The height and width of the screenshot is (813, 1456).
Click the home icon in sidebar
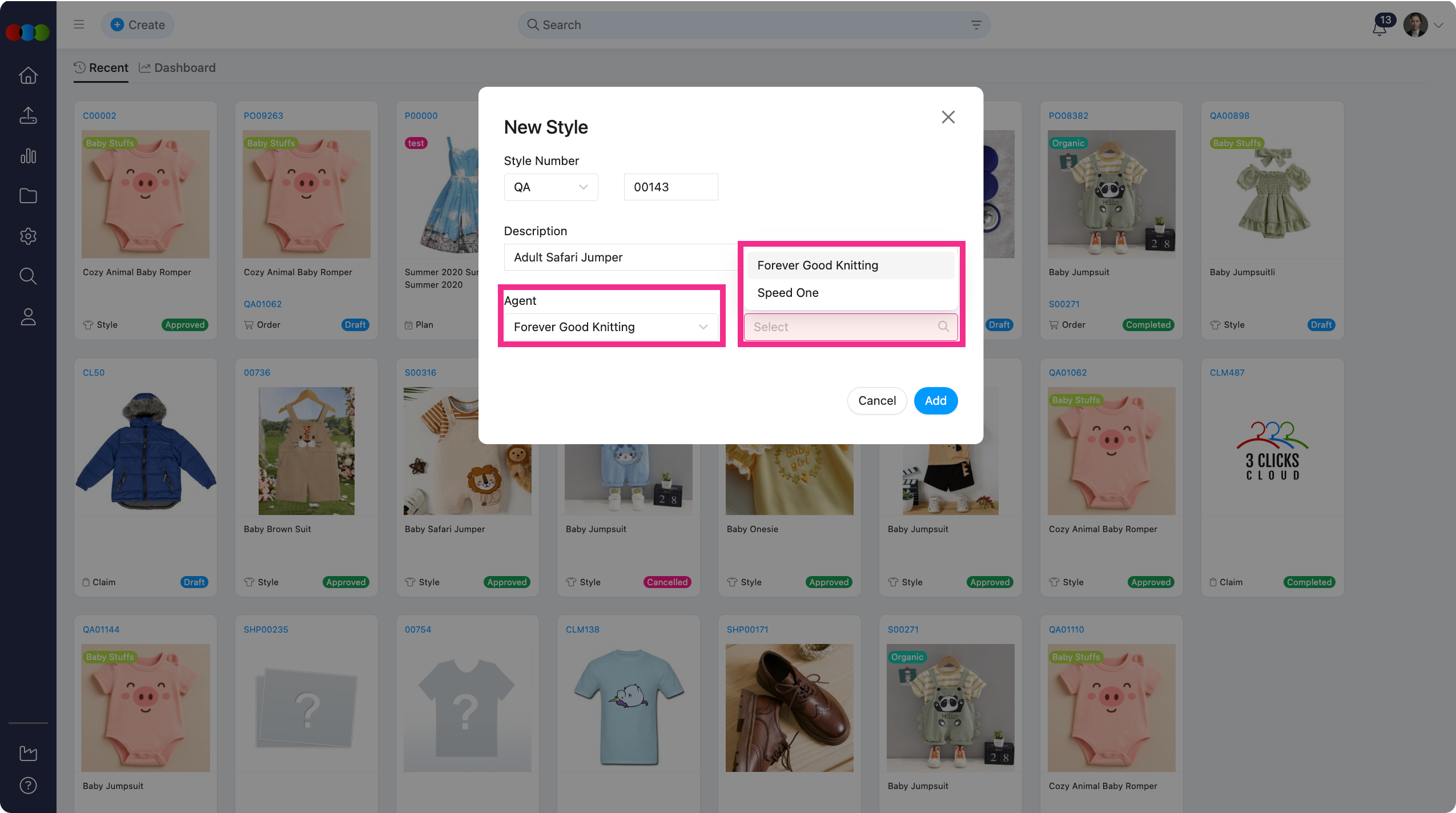point(28,75)
